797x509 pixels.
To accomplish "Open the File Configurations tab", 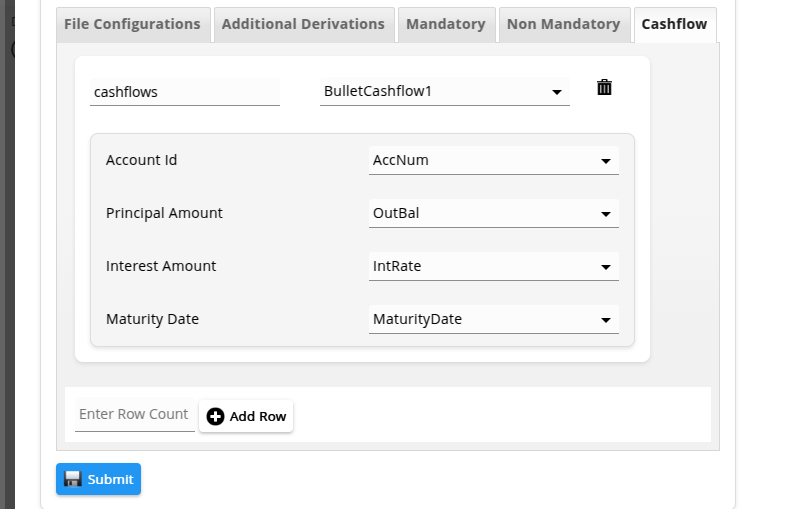I will point(132,24).
